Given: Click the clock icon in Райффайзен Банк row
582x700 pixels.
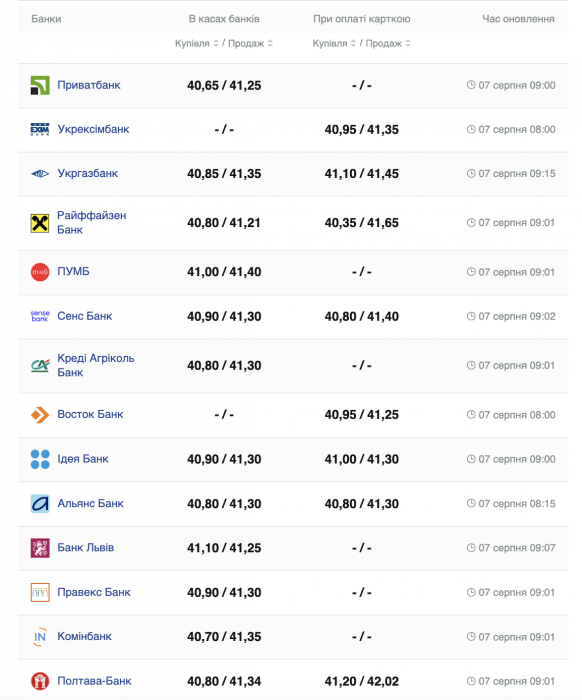Looking at the screenshot, I should (x=471, y=223).
